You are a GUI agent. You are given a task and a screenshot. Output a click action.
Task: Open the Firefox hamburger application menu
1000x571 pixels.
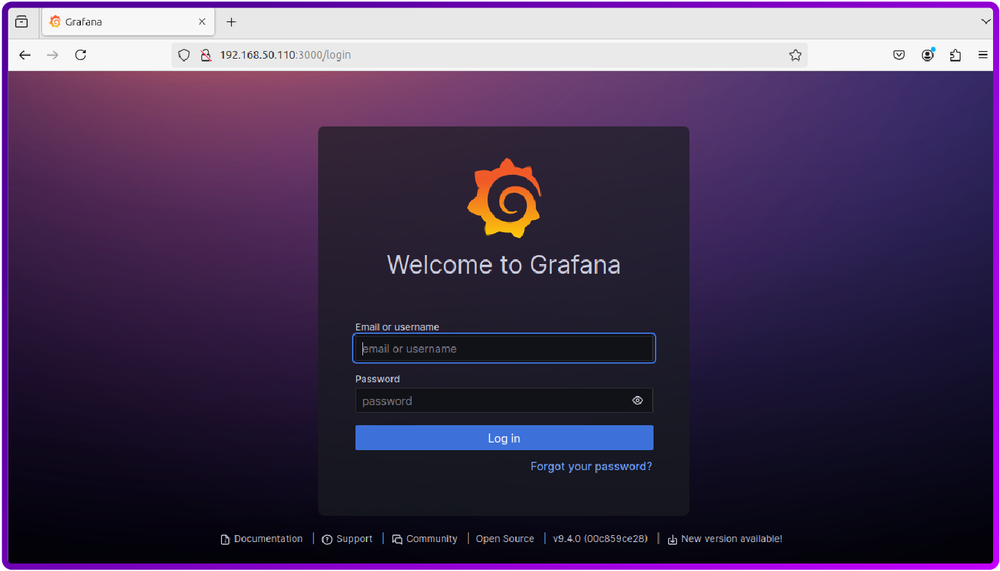(x=983, y=55)
